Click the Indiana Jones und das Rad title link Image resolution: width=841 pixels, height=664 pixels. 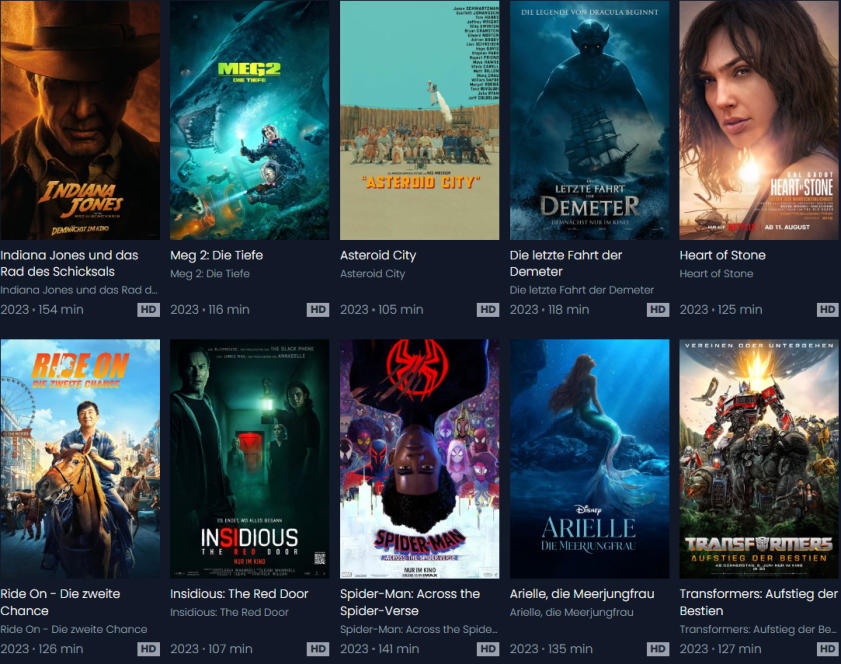69,263
